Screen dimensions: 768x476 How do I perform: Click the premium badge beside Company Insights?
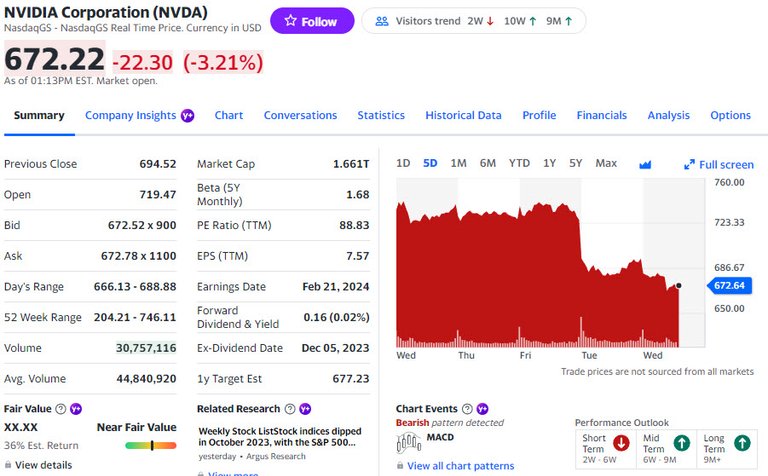pyautogui.click(x=188, y=116)
